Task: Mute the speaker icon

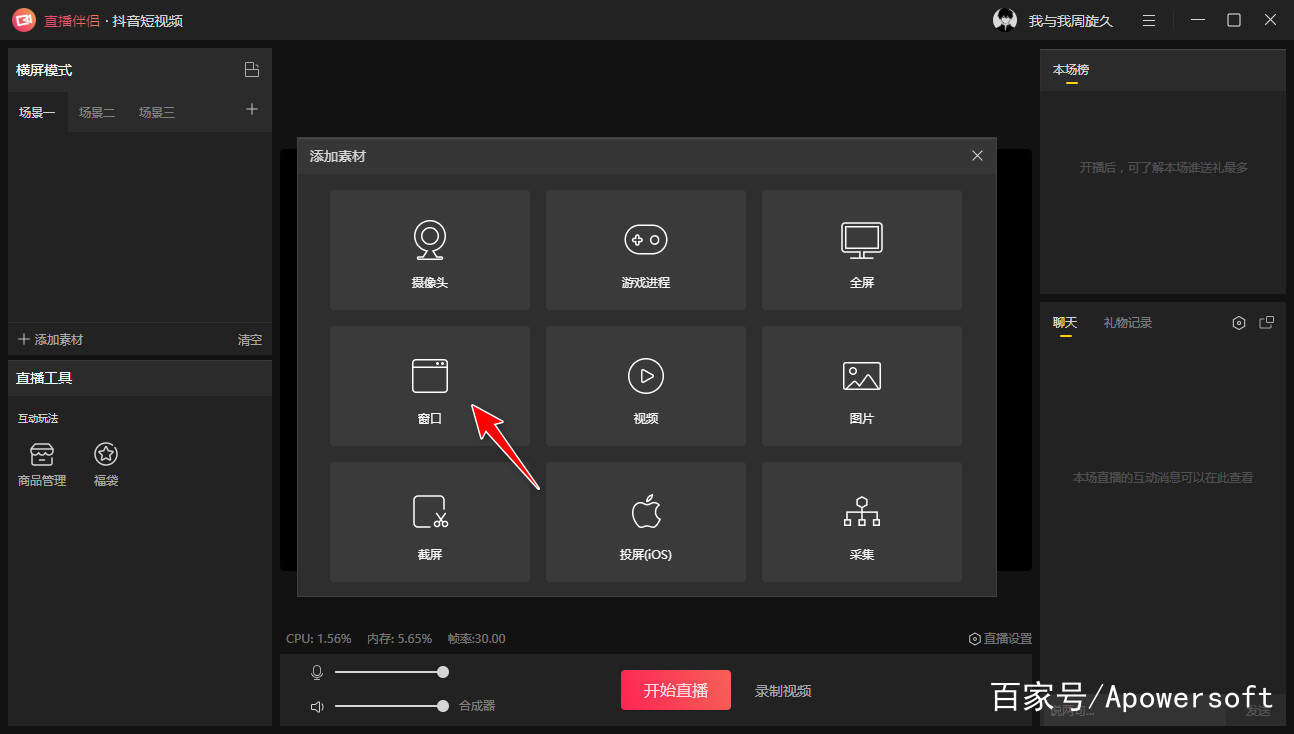Action: 317,706
